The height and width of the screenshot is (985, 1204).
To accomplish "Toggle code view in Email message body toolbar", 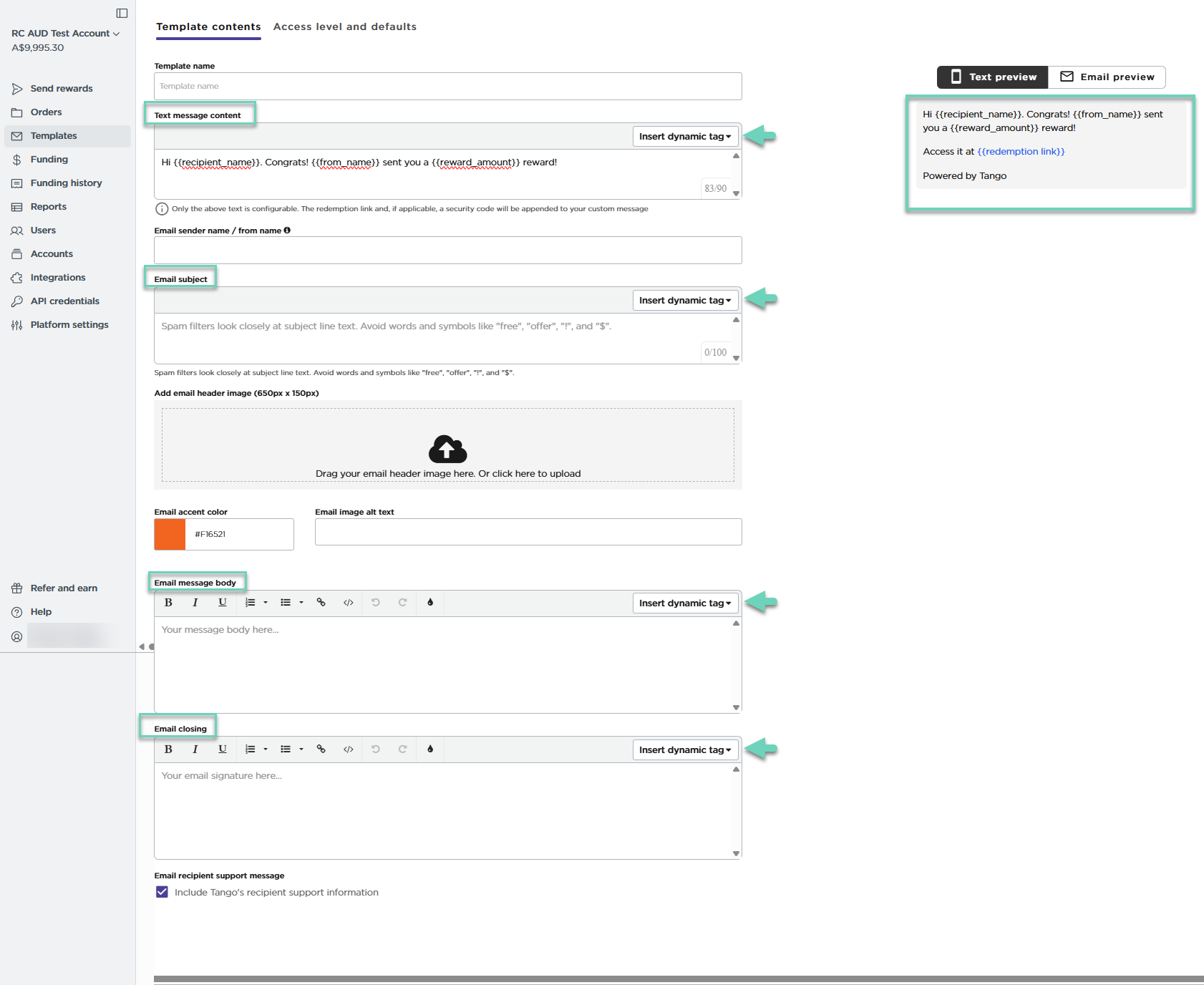I will (x=349, y=603).
